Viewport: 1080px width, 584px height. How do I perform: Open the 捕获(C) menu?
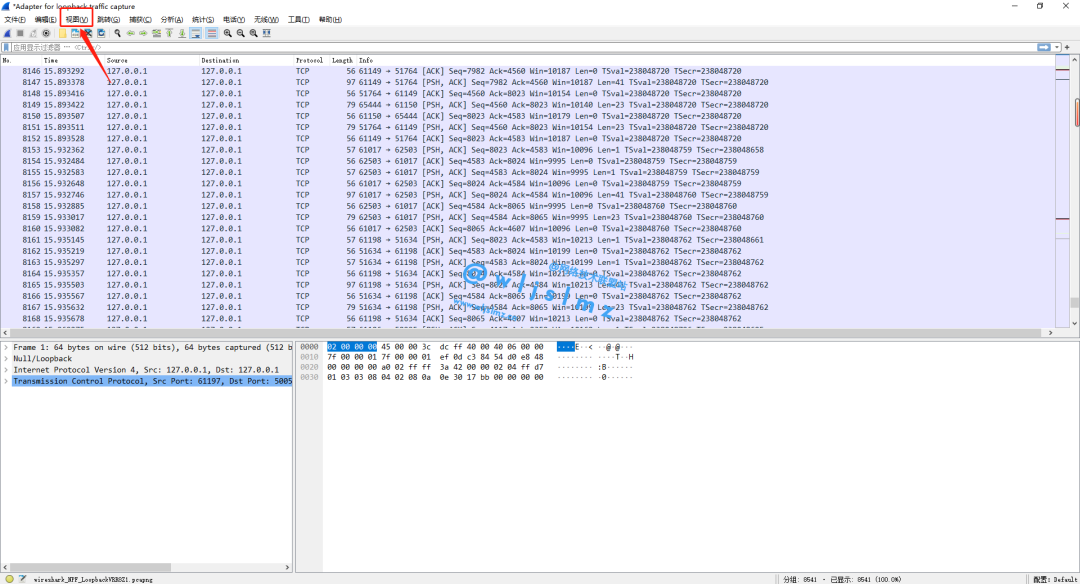[140, 19]
